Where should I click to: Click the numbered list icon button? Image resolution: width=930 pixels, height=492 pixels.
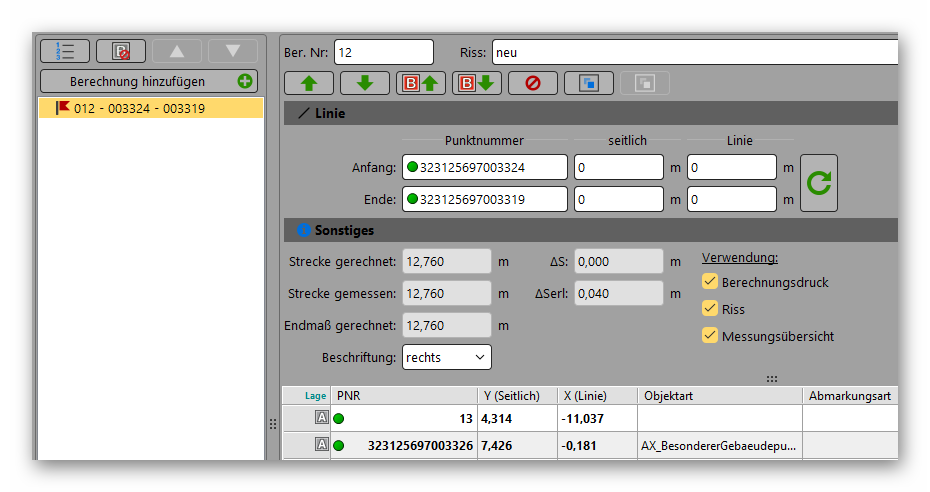65,51
